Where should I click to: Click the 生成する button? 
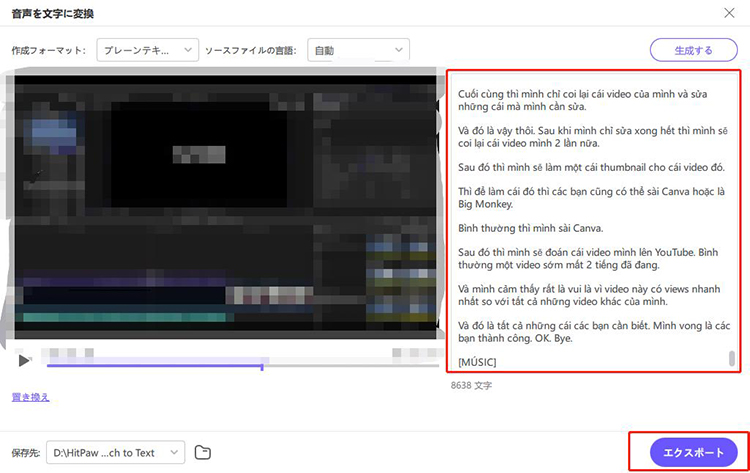click(693, 50)
